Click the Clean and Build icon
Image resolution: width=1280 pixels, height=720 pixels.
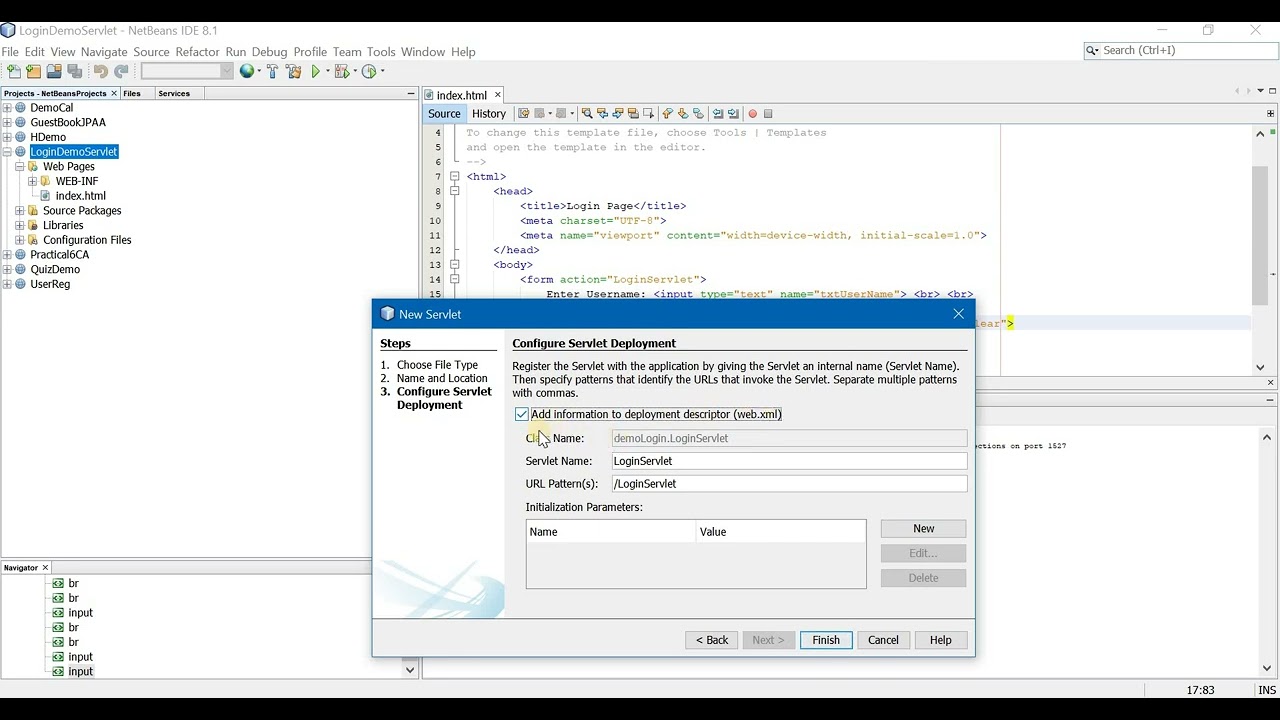coord(293,71)
